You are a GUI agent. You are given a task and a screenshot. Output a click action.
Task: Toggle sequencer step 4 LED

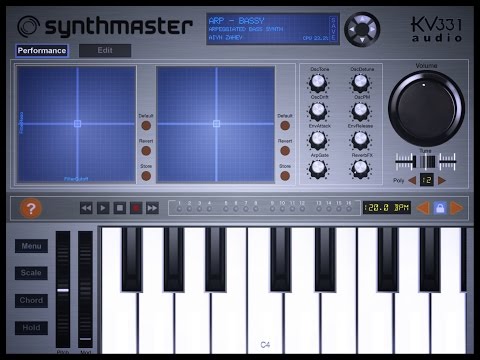[209, 209]
